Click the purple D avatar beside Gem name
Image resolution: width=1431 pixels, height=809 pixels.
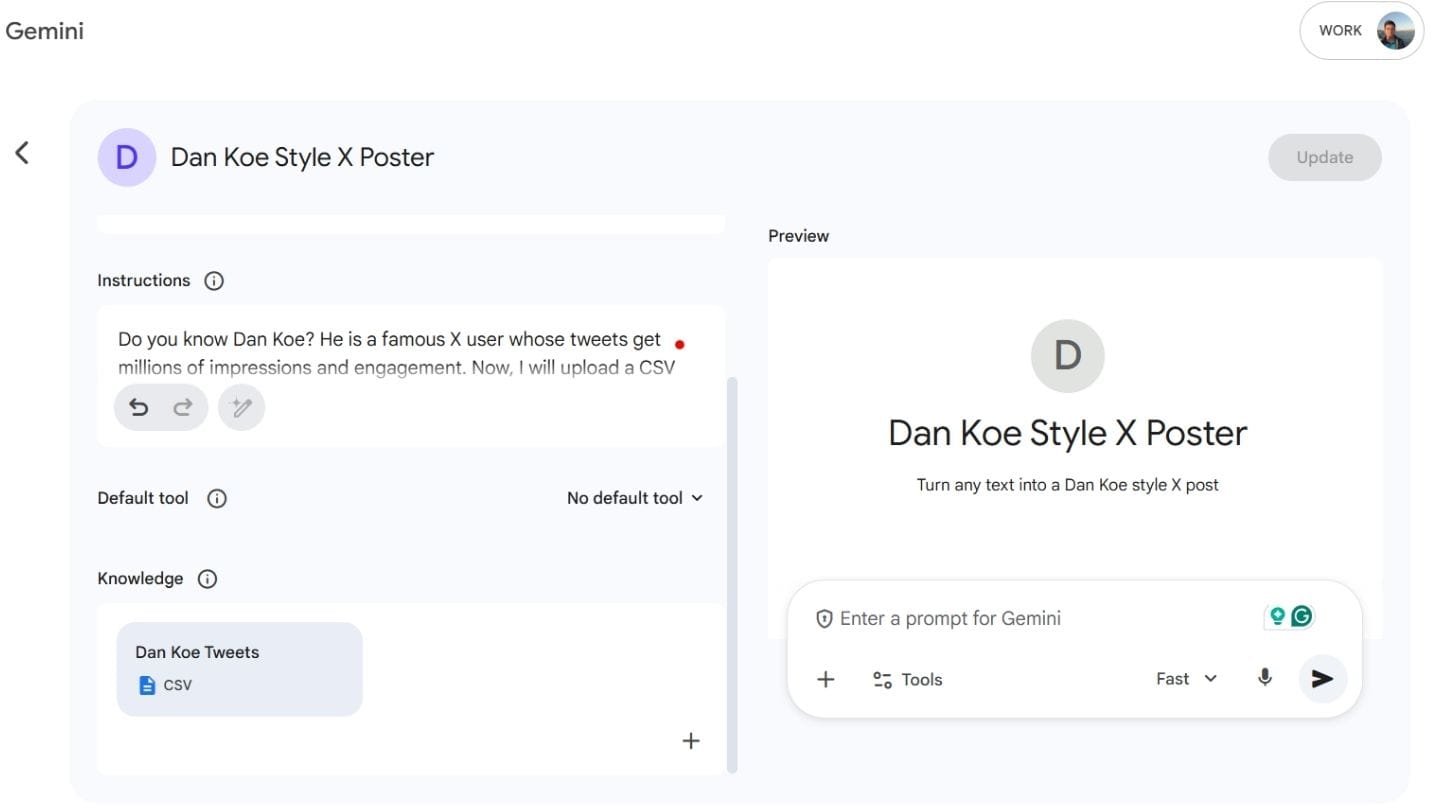pyautogui.click(x=126, y=157)
